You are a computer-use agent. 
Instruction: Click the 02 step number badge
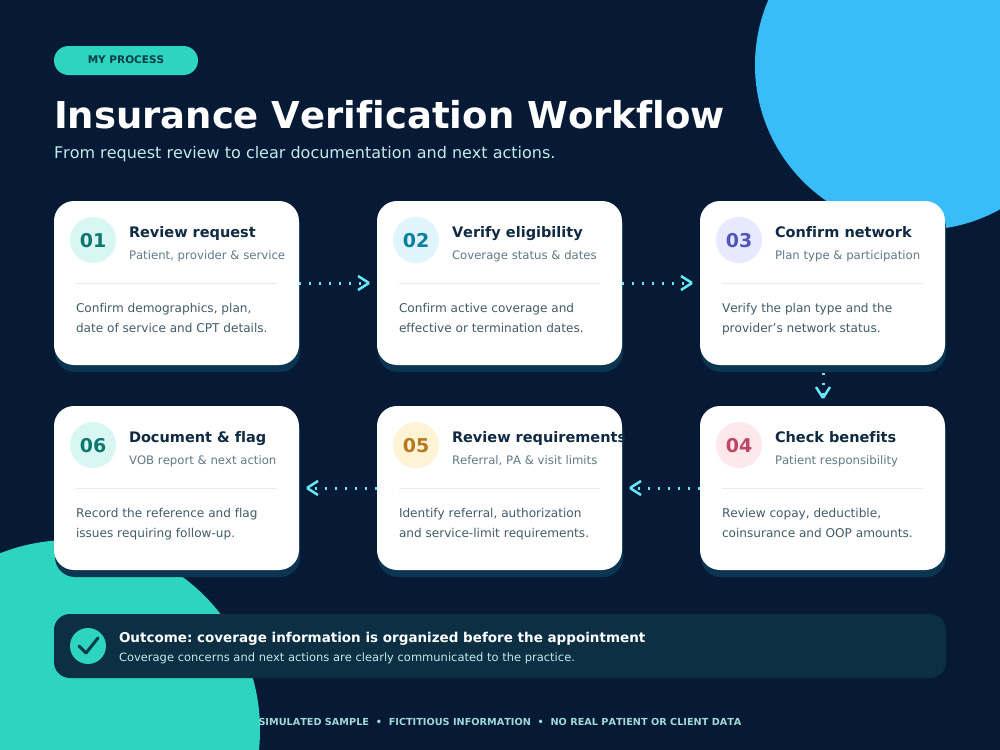(416, 240)
